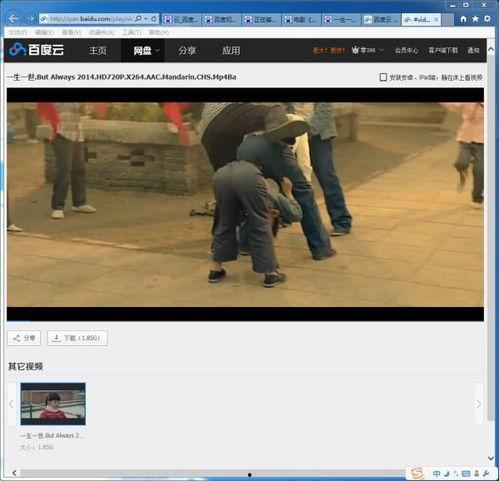The image size is (499, 481).
Task: Click the refresh icon in address bar
Action: 154,19
